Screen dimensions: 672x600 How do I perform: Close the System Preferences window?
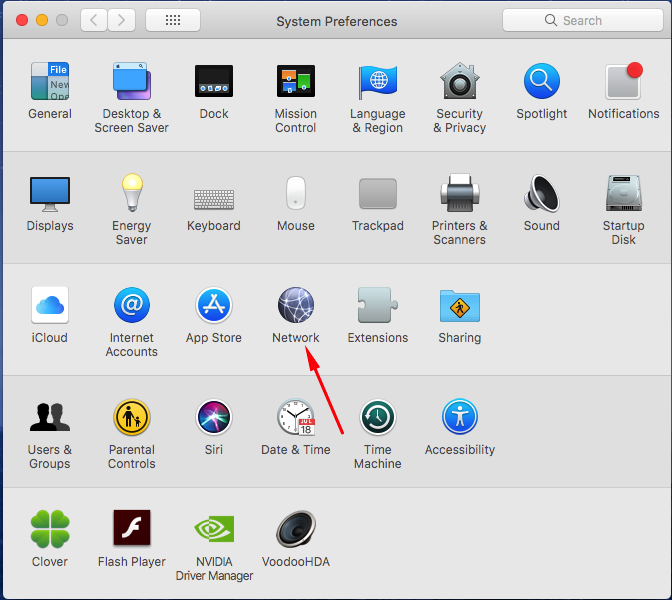[22, 20]
